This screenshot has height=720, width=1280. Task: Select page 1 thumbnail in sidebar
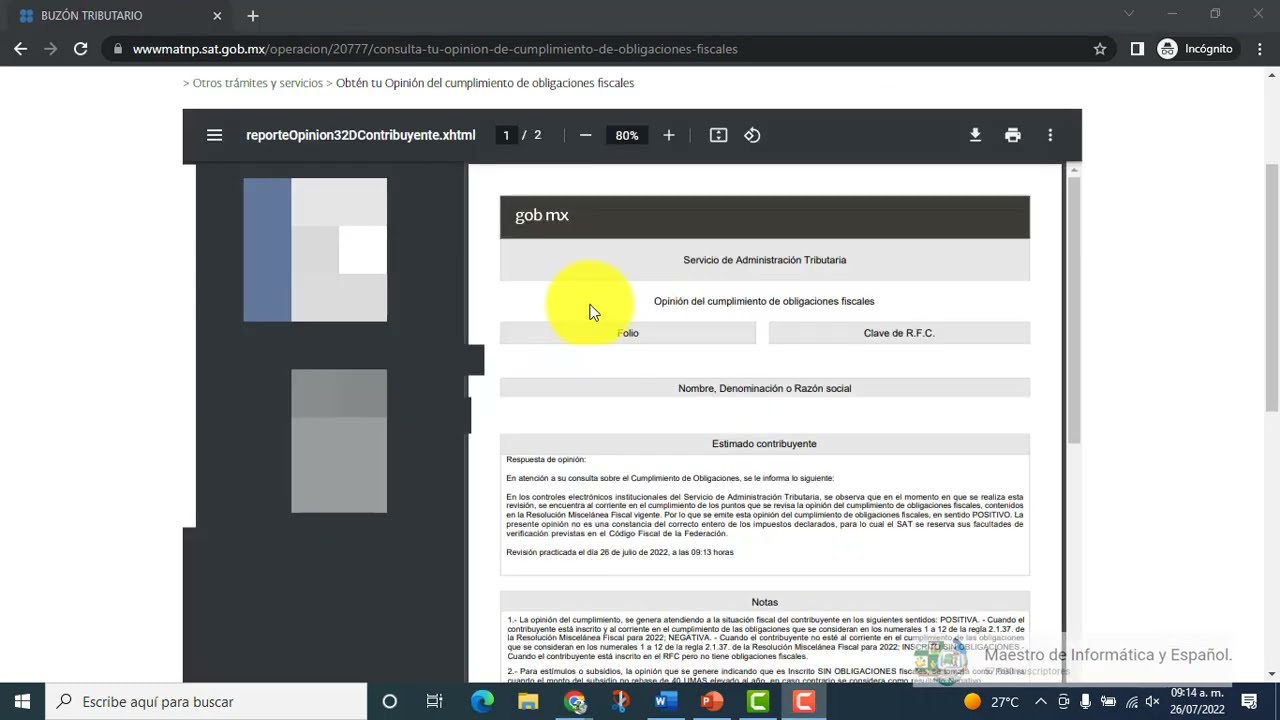pyautogui.click(x=315, y=250)
